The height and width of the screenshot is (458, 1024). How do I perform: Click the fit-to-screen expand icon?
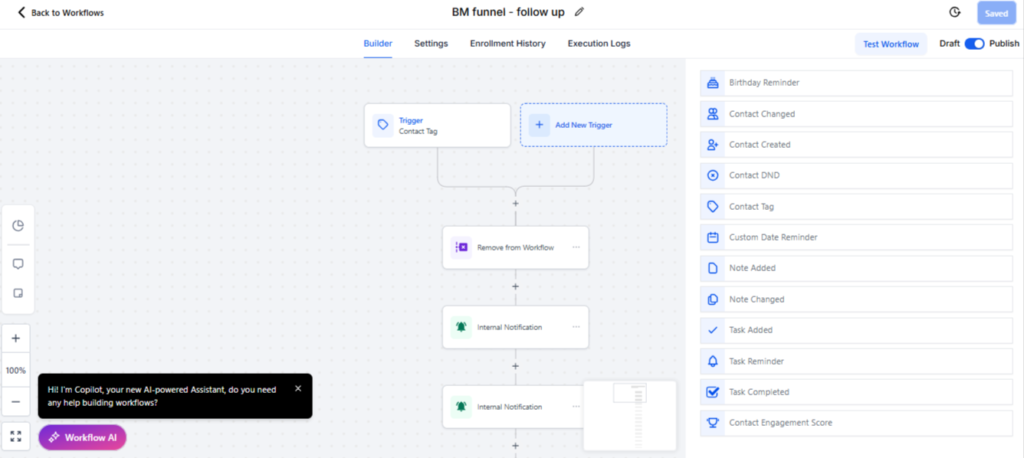point(16,436)
